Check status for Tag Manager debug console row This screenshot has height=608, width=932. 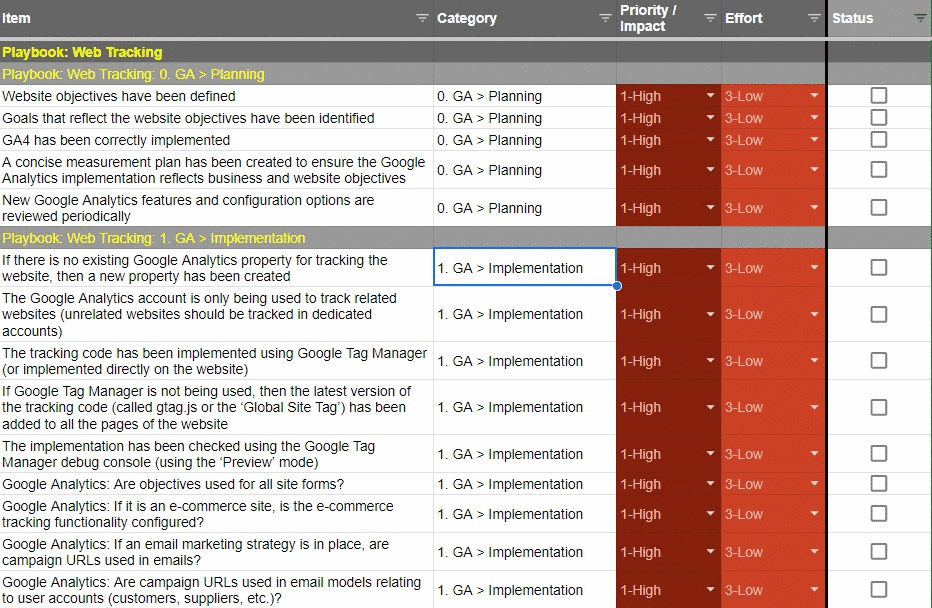tap(879, 453)
